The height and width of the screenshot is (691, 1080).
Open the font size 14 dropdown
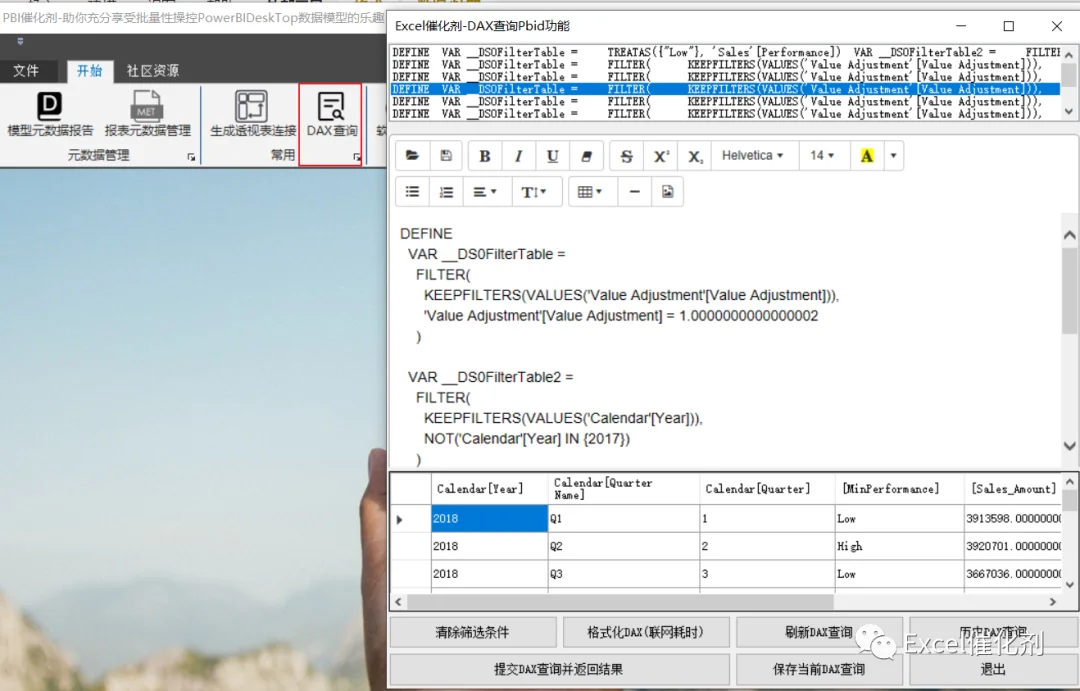coord(822,156)
